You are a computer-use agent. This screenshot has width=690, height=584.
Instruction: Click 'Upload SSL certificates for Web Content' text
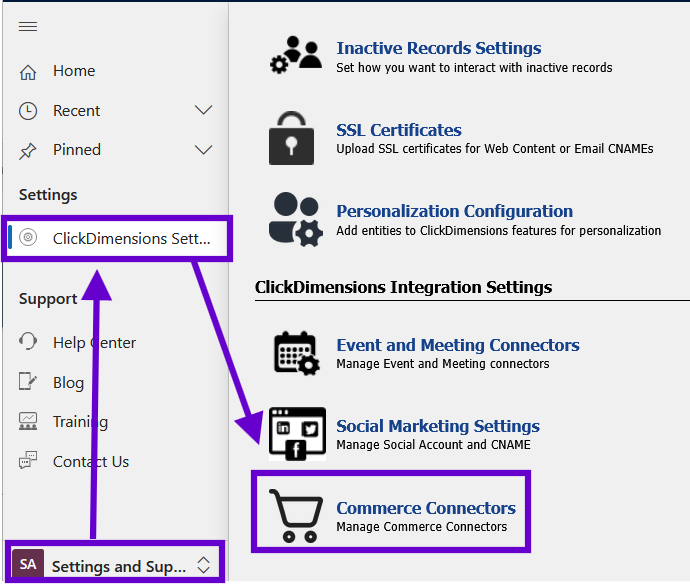(x=495, y=149)
